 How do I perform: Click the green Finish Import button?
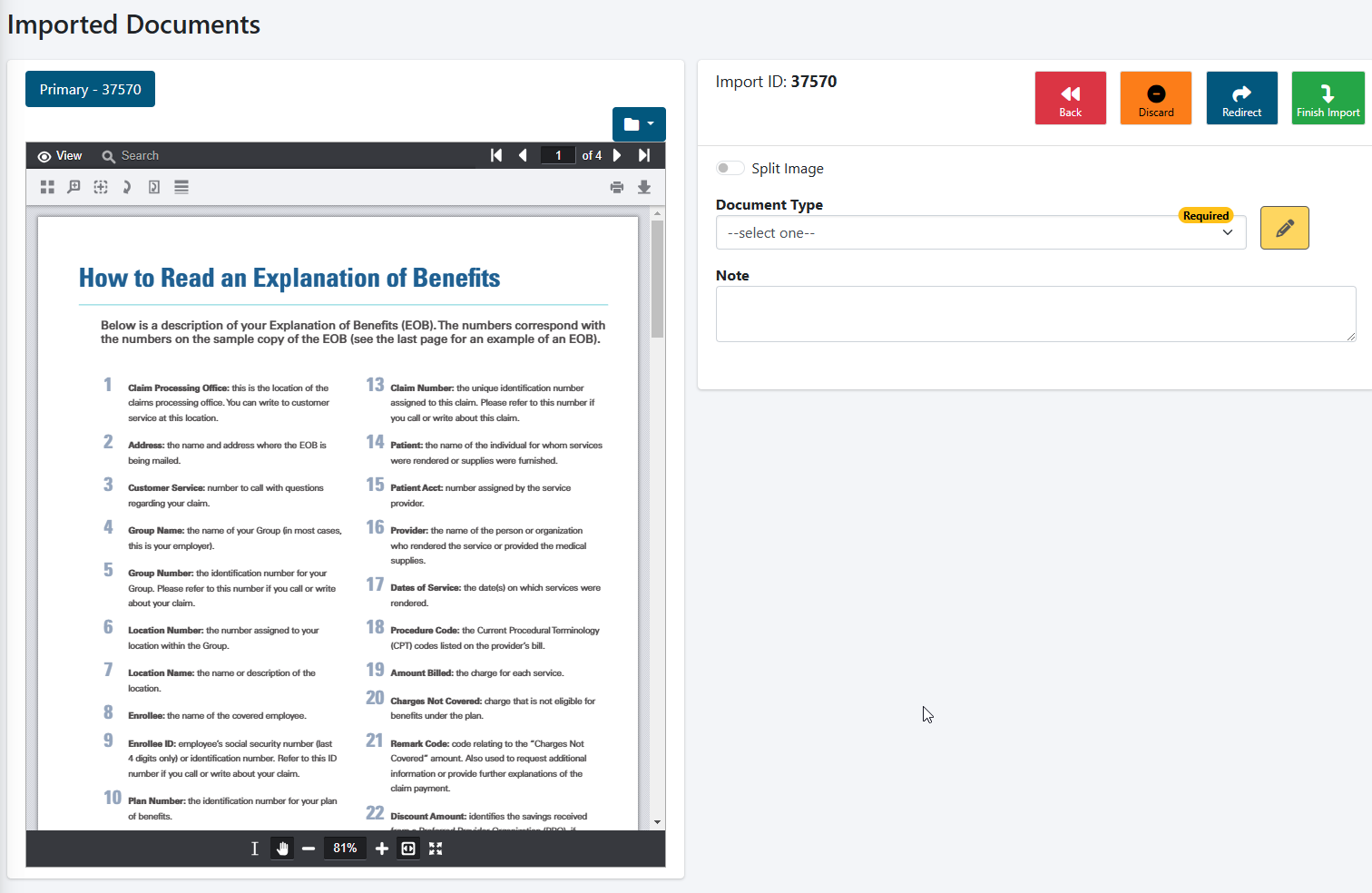point(1328,98)
